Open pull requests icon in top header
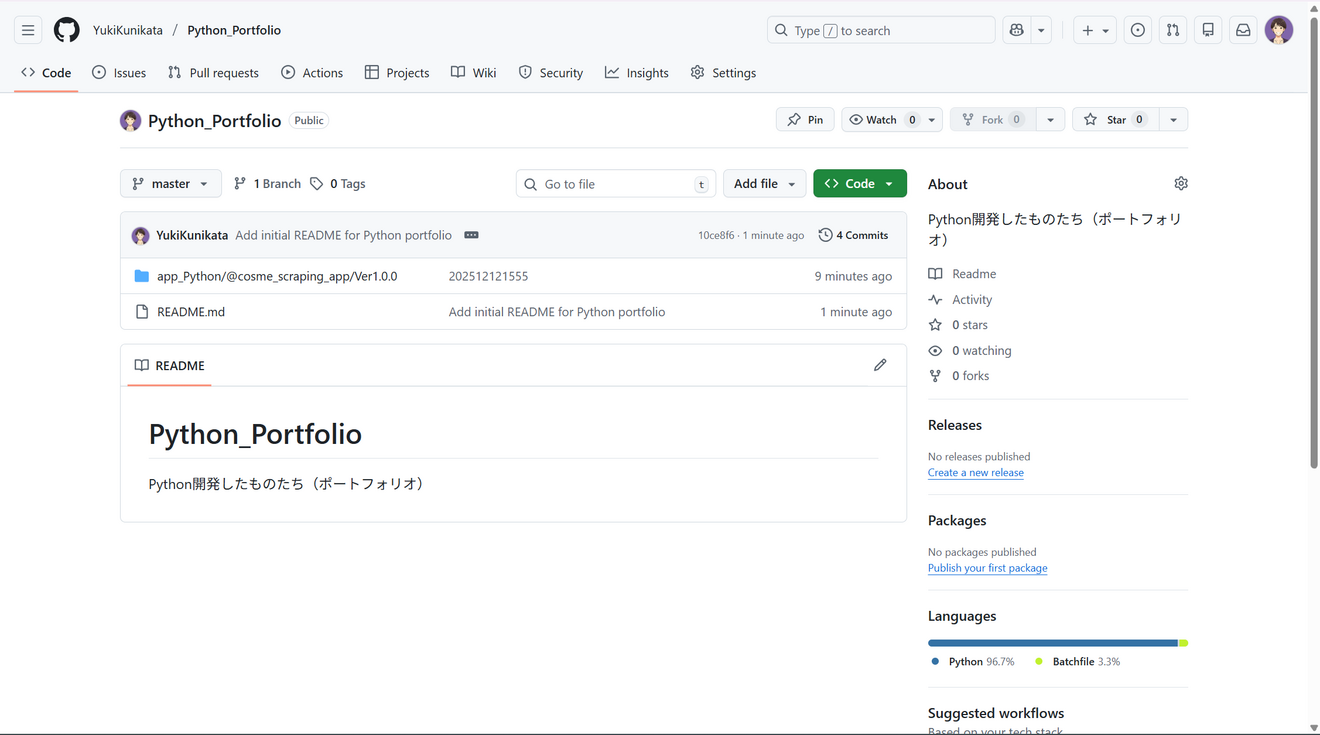The image size is (1320, 735). click(x=1173, y=30)
